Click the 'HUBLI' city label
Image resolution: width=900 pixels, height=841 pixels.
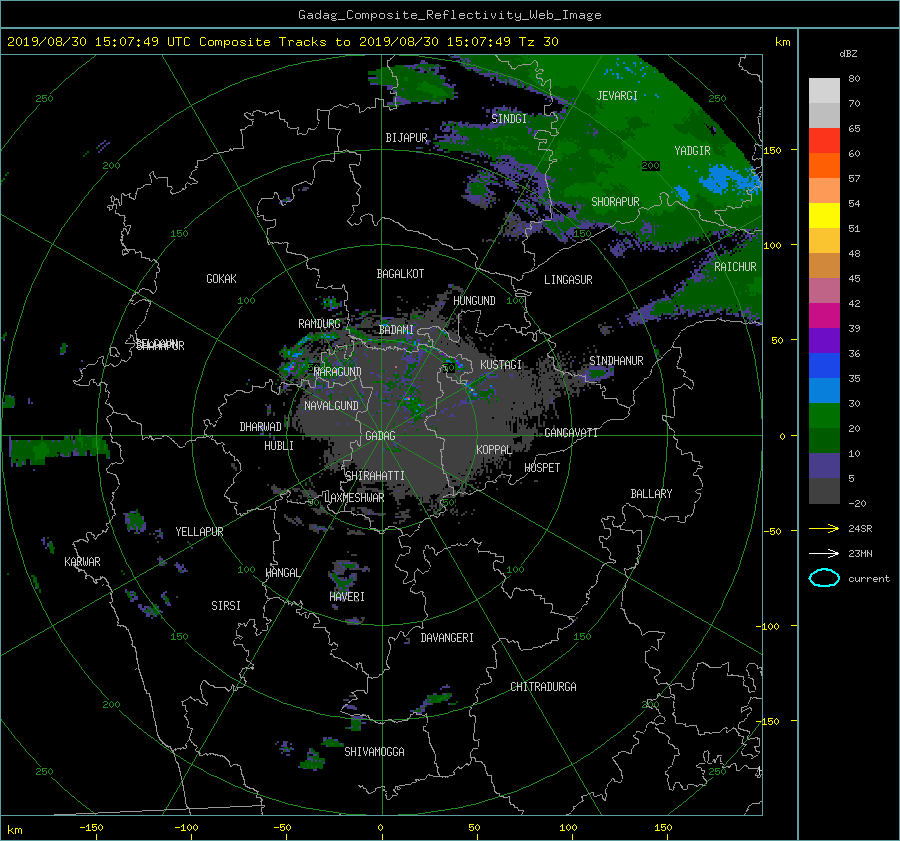click(279, 446)
